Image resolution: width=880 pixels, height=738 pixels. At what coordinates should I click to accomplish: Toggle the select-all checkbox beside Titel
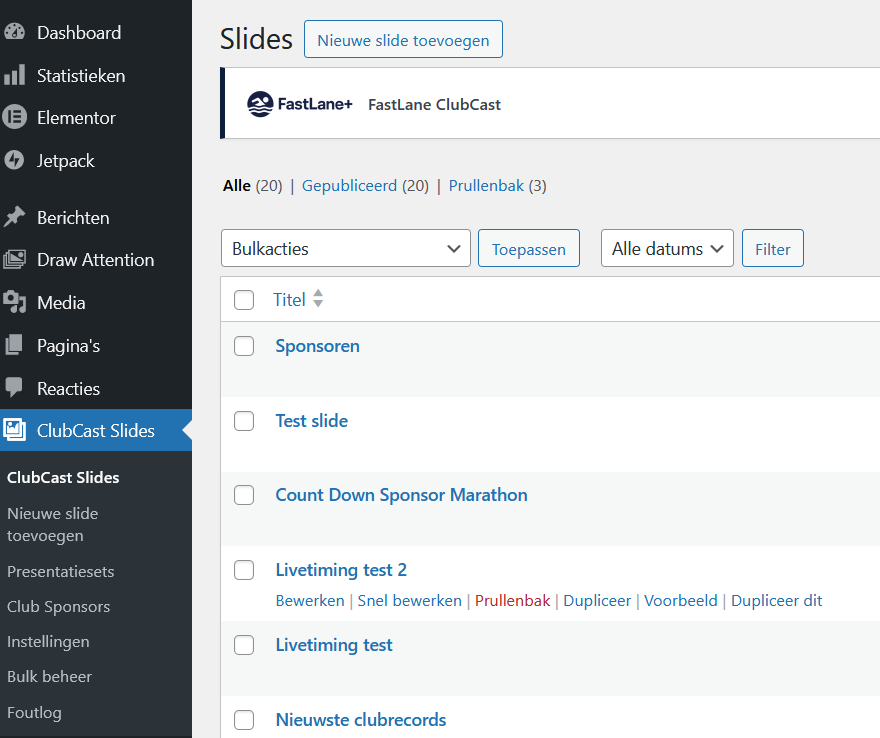(x=244, y=300)
